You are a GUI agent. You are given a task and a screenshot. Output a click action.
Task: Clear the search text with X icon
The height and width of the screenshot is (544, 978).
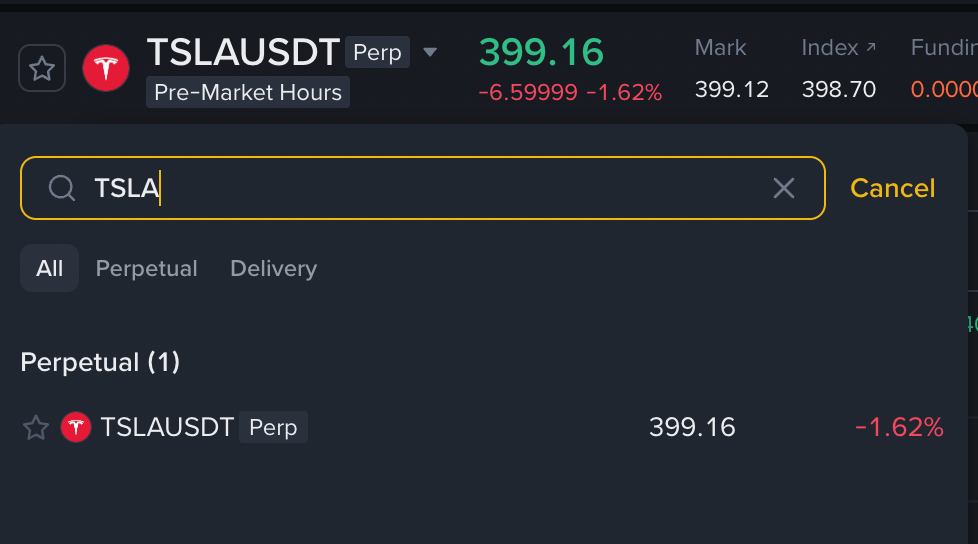click(784, 188)
